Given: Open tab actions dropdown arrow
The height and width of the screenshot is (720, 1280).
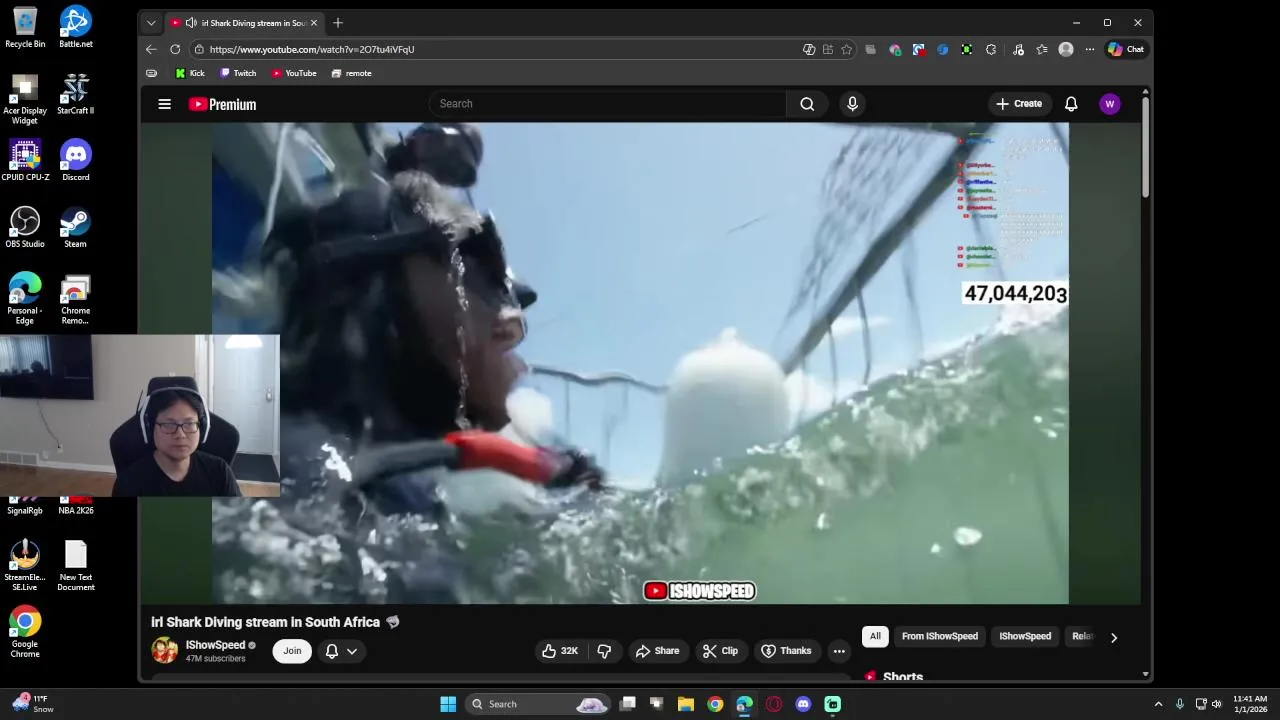Looking at the screenshot, I should [x=151, y=22].
